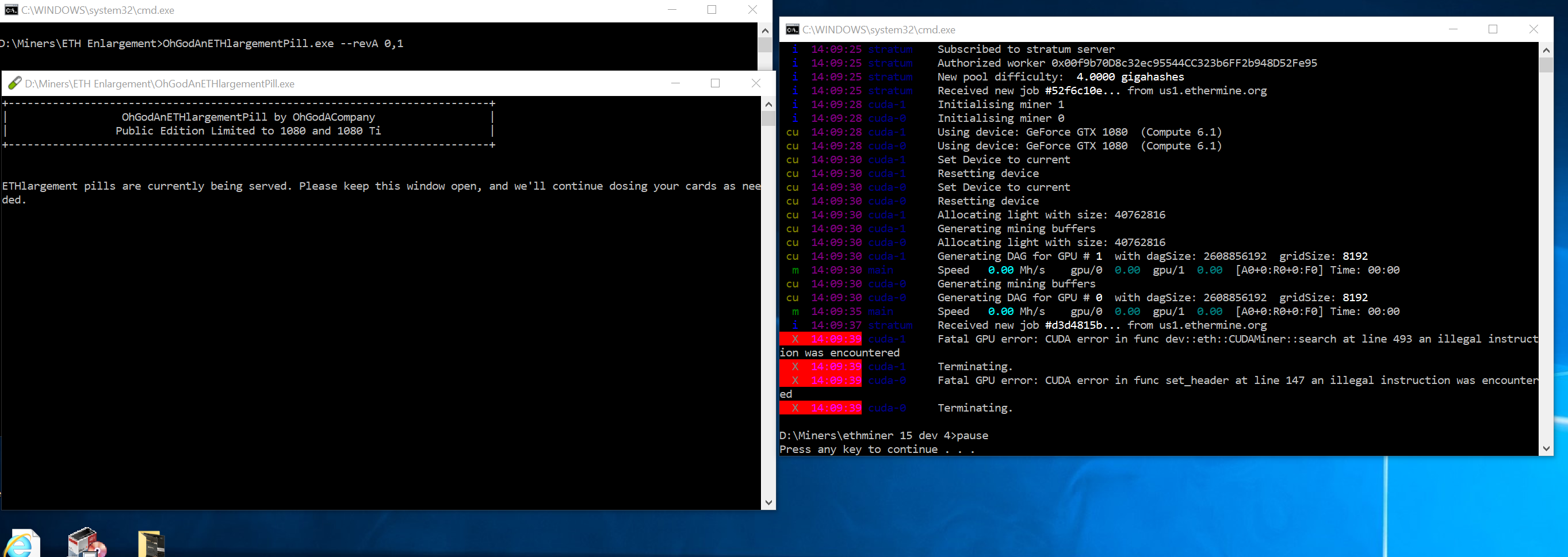Screen dimensions: 1568x557
Task: Click 'Public Edition Limited to 1080 and 1080 Ti'
Action: [x=248, y=130]
